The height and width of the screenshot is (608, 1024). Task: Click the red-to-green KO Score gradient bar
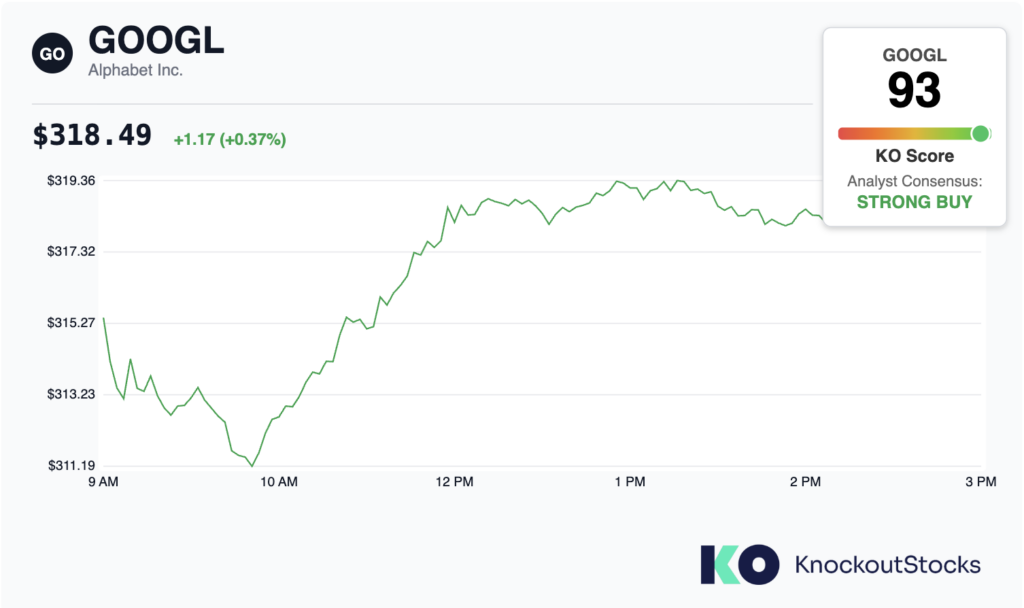[x=914, y=134]
